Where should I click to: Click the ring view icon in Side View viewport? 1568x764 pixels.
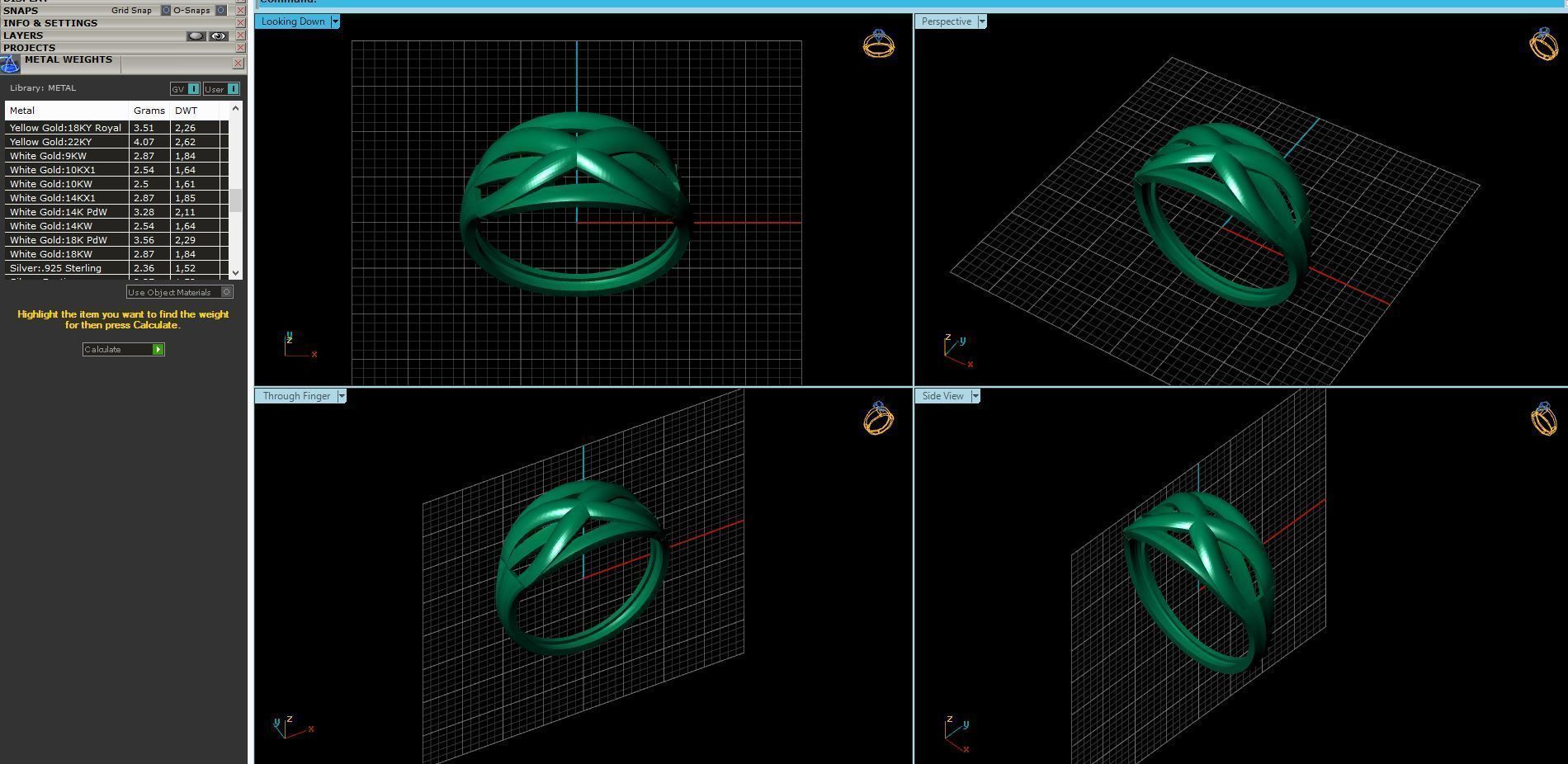[1544, 418]
